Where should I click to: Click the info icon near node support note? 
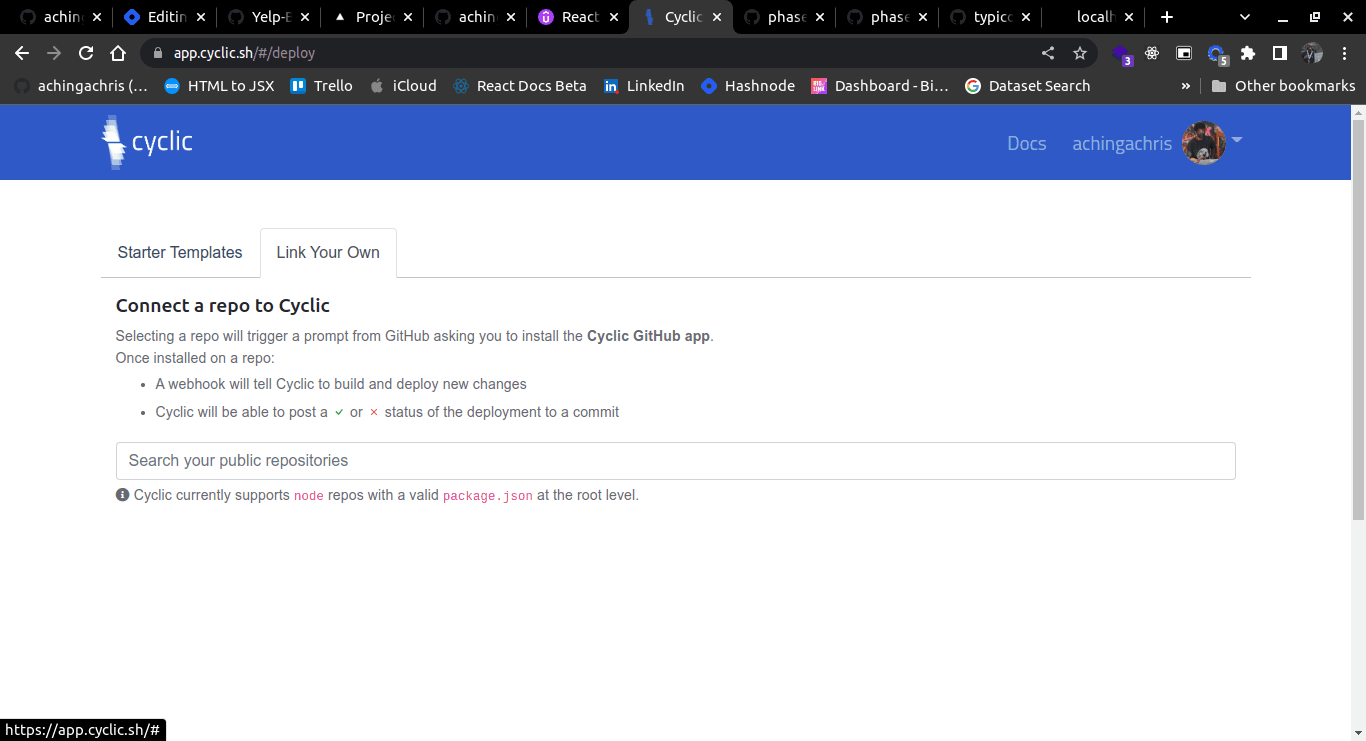[122, 495]
